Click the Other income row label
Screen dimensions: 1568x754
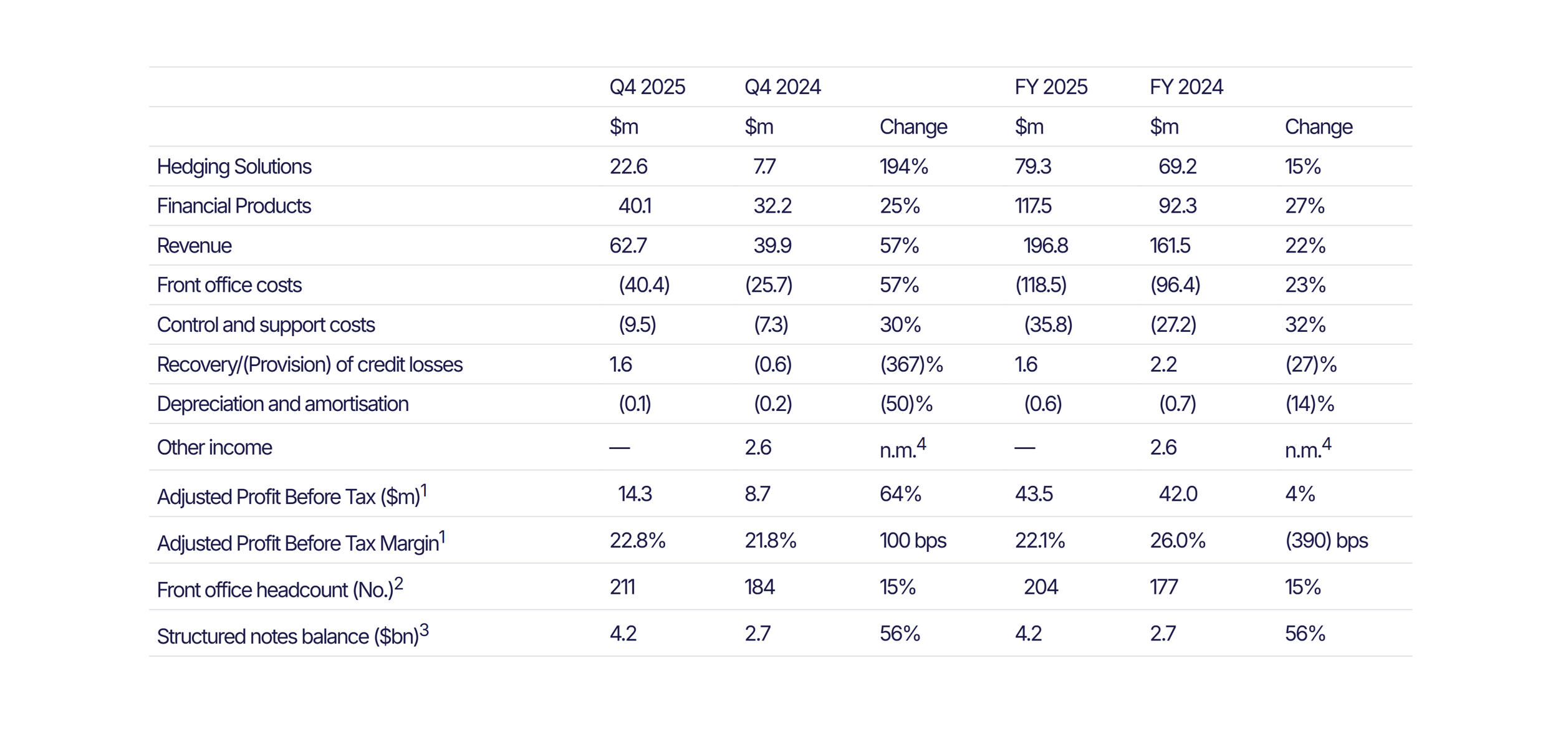pos(214,448)
